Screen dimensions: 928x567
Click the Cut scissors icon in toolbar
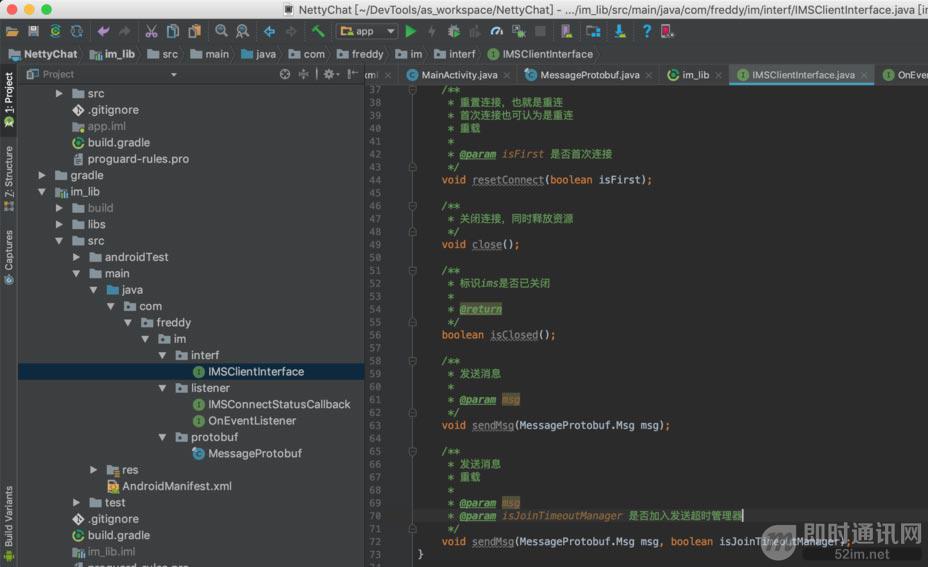pos(151,32)
